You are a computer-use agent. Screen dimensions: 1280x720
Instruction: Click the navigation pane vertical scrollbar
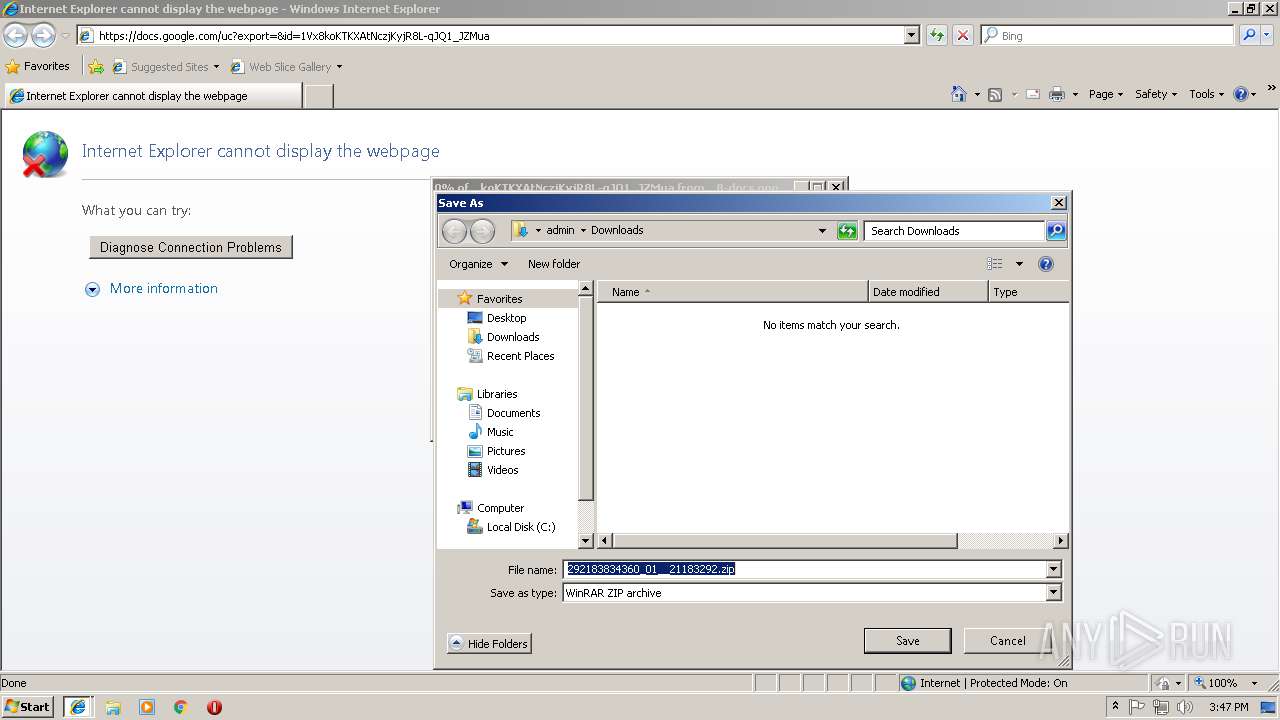(586, 397)
